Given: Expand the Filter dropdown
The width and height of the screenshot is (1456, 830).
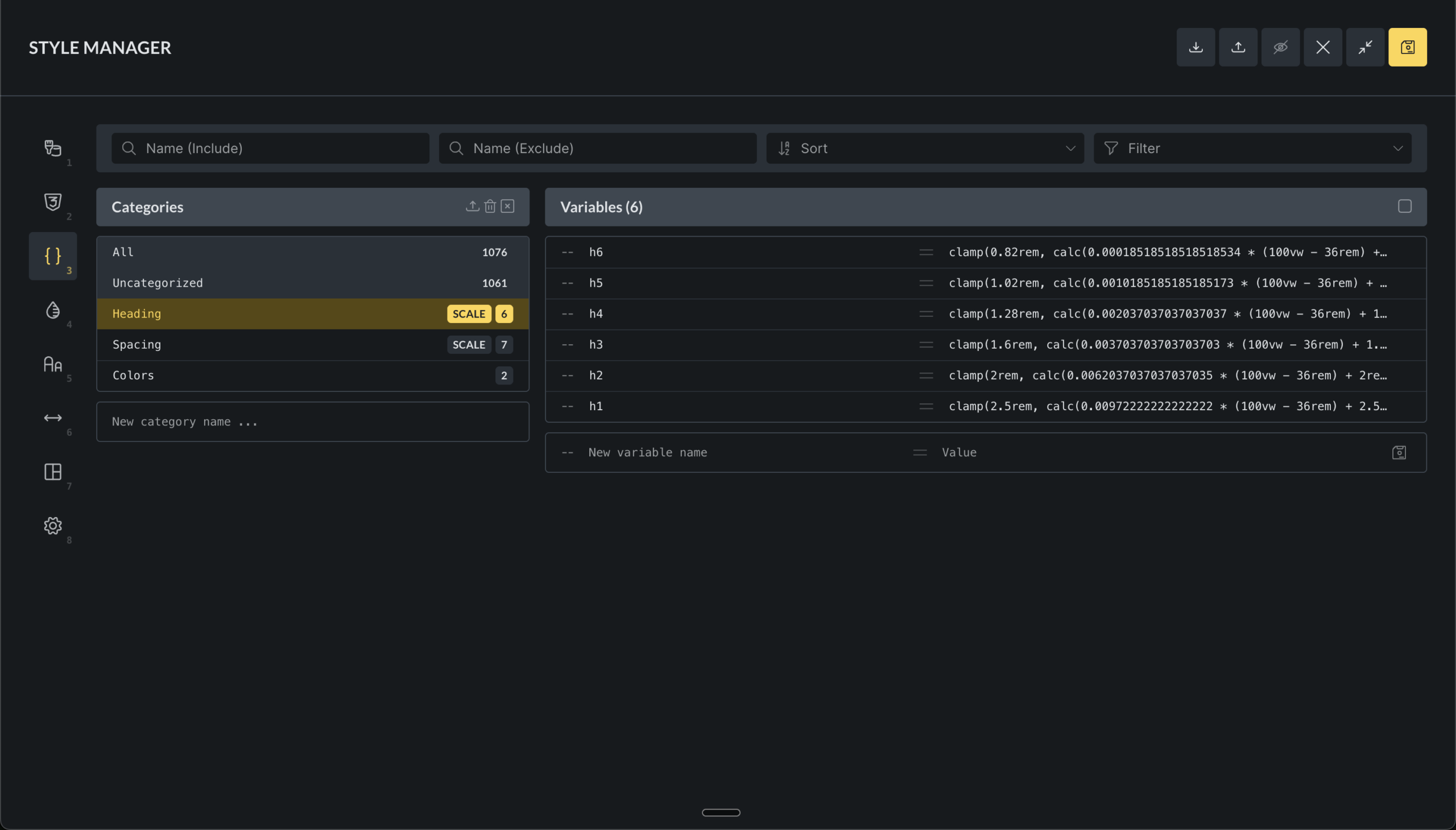Looking at the screenshot, I should 1252,148.
